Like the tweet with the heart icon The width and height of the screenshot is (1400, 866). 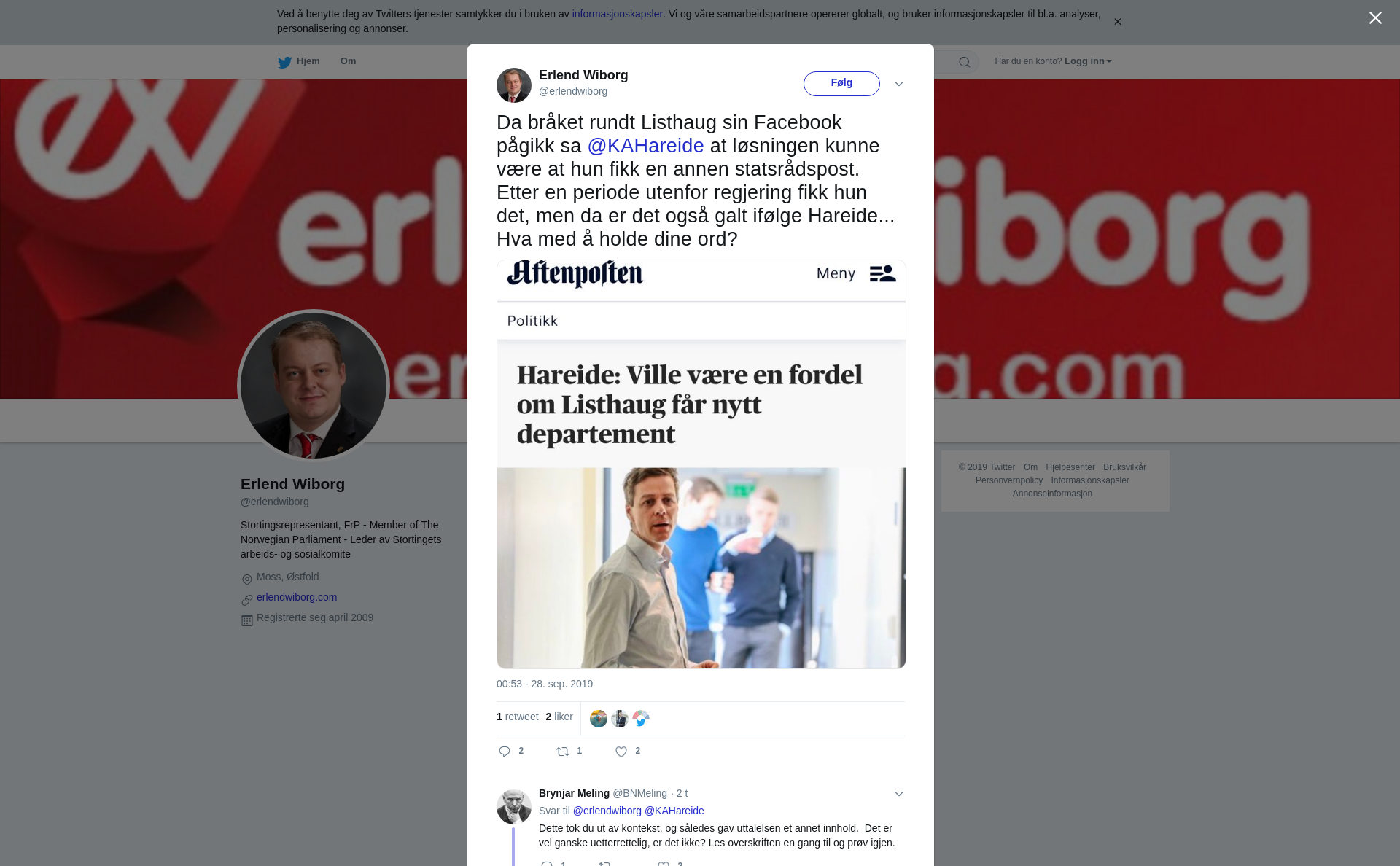[x=621, y=752]
